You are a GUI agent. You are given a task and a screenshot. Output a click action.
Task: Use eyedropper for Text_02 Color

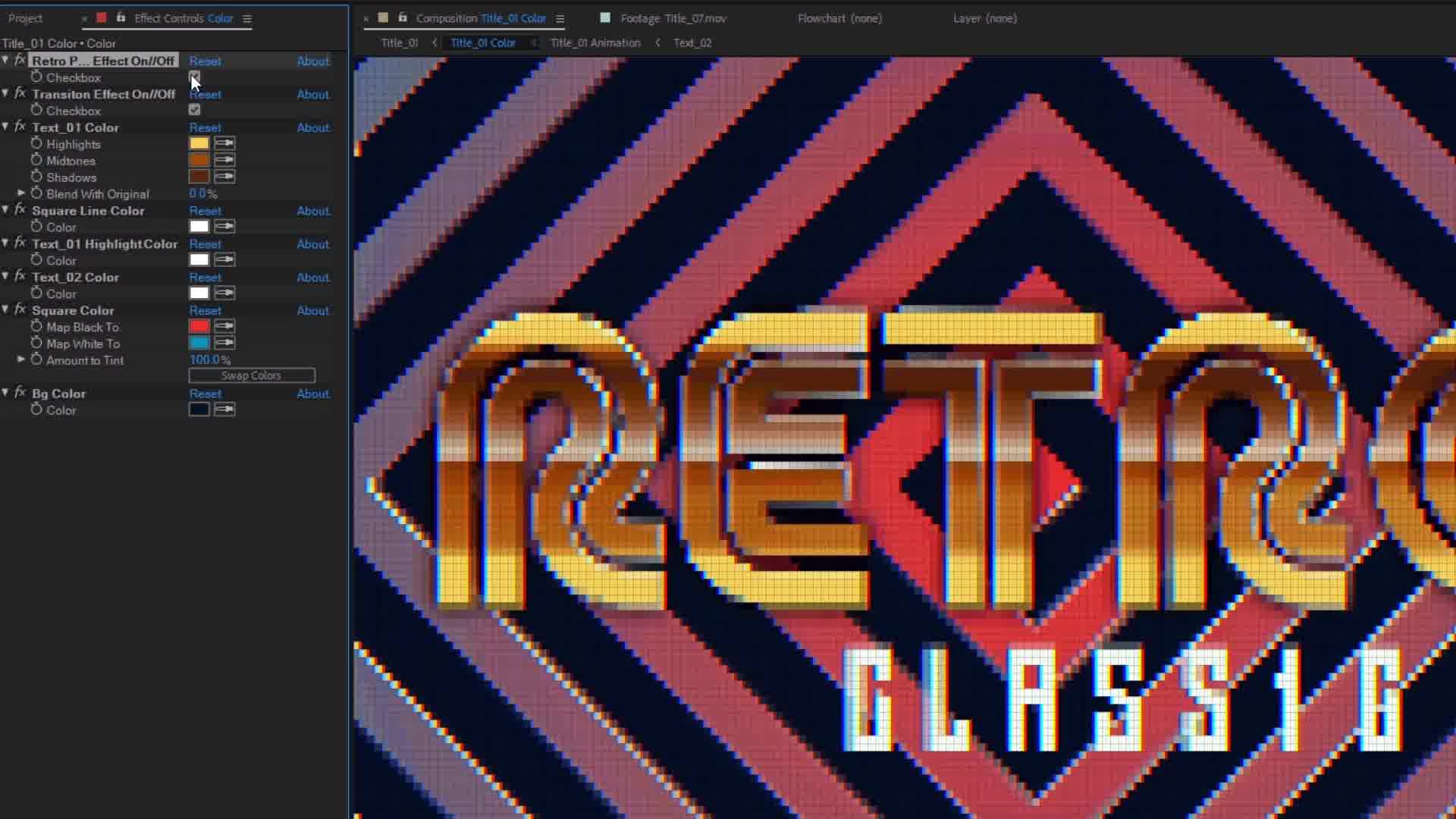(x=224, y=293)
